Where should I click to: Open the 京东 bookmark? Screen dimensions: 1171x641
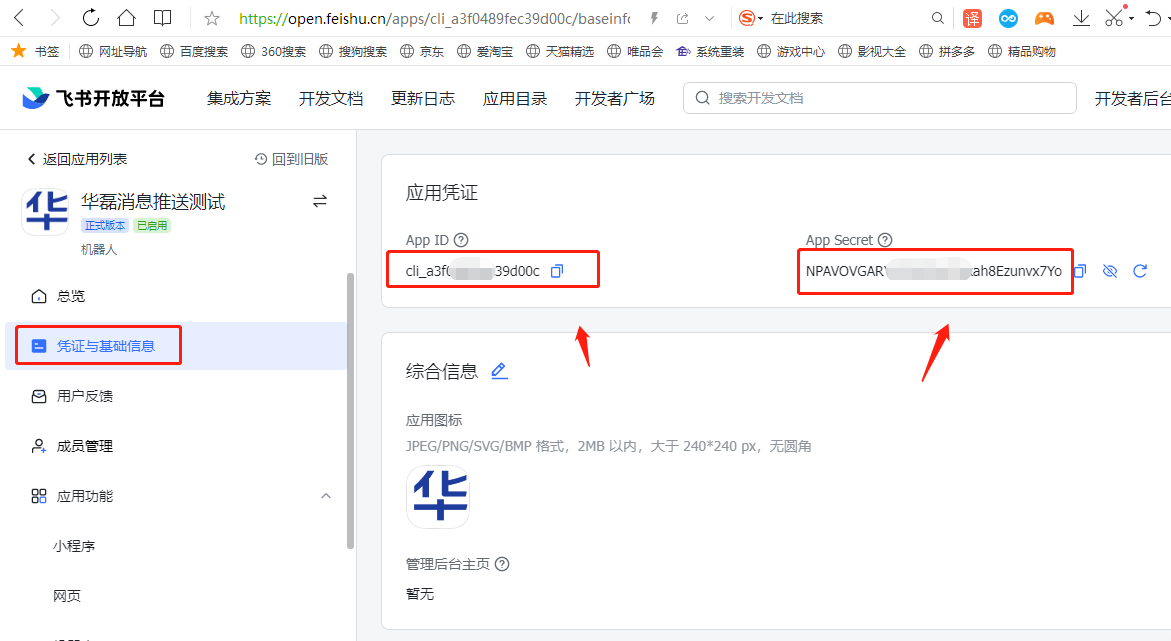click(x=422, y=52)
